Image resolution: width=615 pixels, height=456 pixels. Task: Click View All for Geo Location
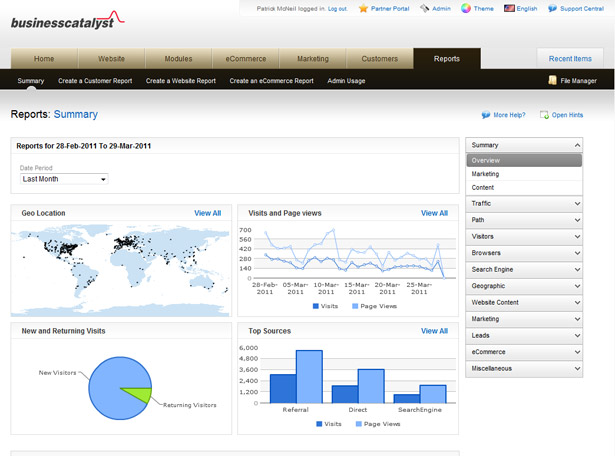point(207,213)
